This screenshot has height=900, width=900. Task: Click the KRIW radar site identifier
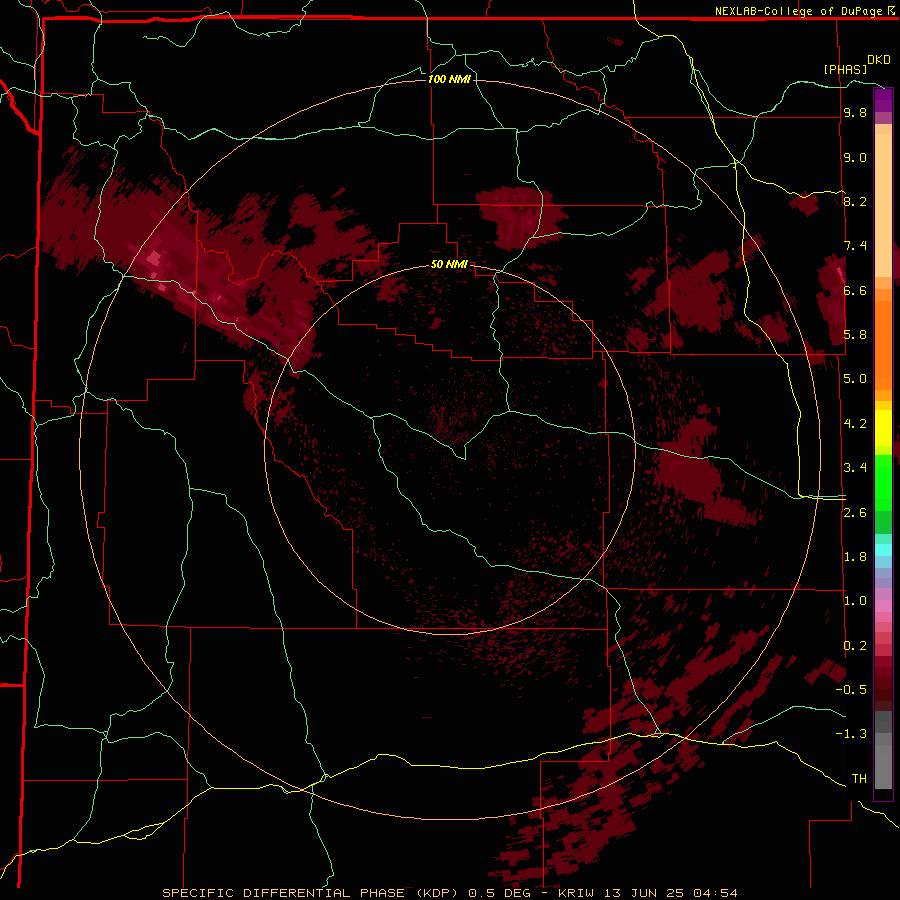[x=577, y=893]
